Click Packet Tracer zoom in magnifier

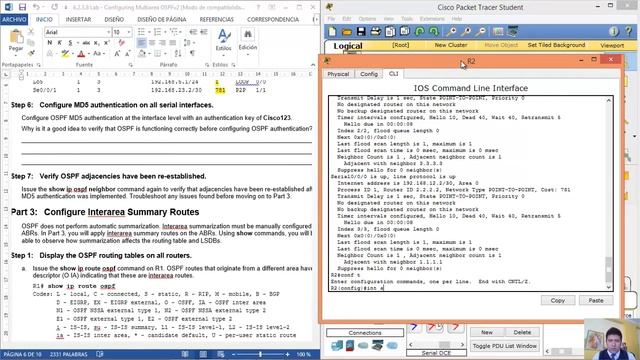[451, 31]
